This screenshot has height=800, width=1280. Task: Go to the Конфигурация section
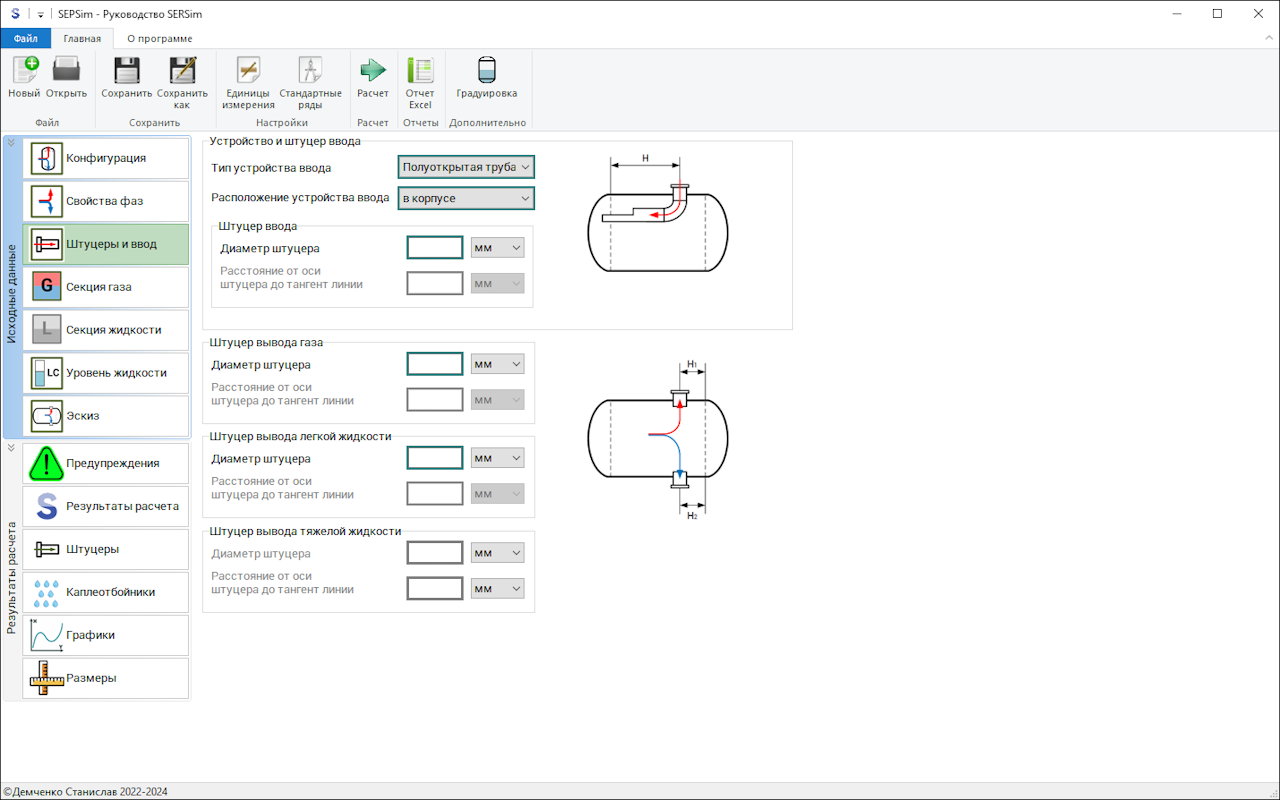click(x=106, y=158)
